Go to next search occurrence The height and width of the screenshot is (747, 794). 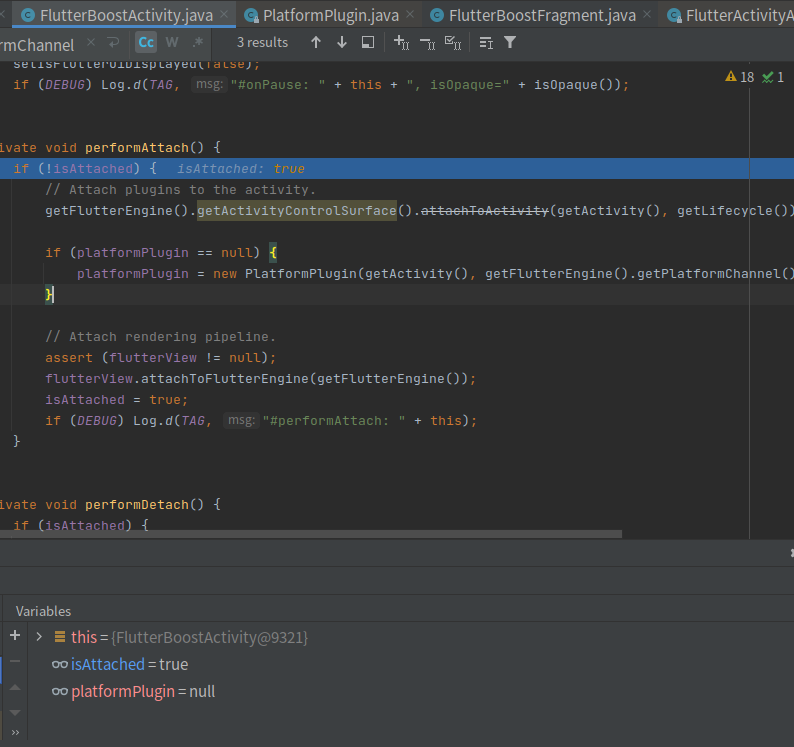click(x=342, y=43)
